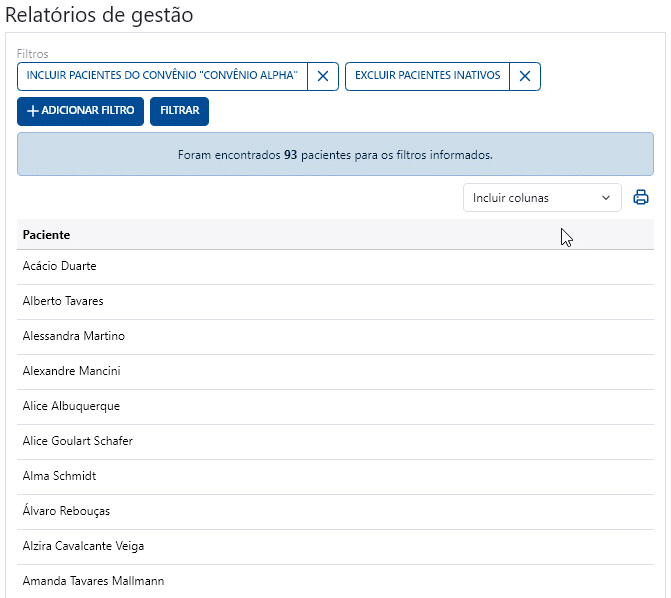Viewport: 671px width, 598px height.
Task: Remove the Excluir Pacientes Inativos filter with X
Action: tap(525, 77)
